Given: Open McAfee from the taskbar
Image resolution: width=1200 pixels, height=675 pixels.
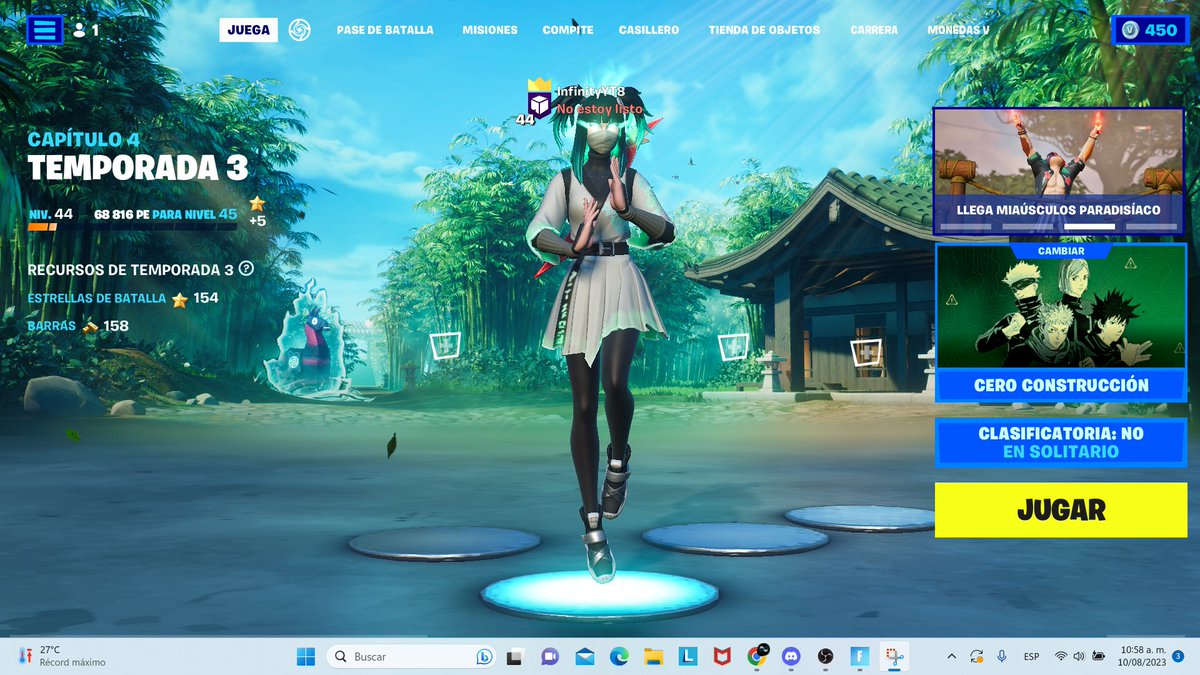Looking at the screenshot, I should (x=722, y=657).
